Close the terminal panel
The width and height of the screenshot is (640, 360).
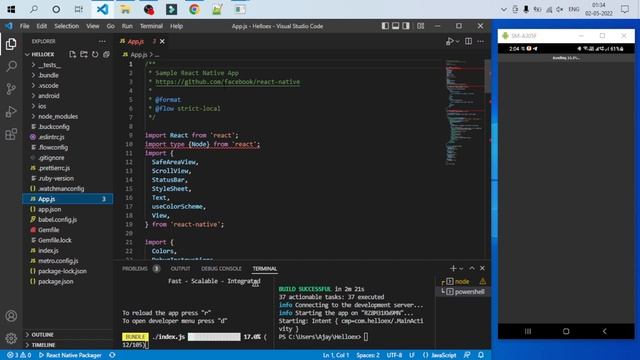482,268
